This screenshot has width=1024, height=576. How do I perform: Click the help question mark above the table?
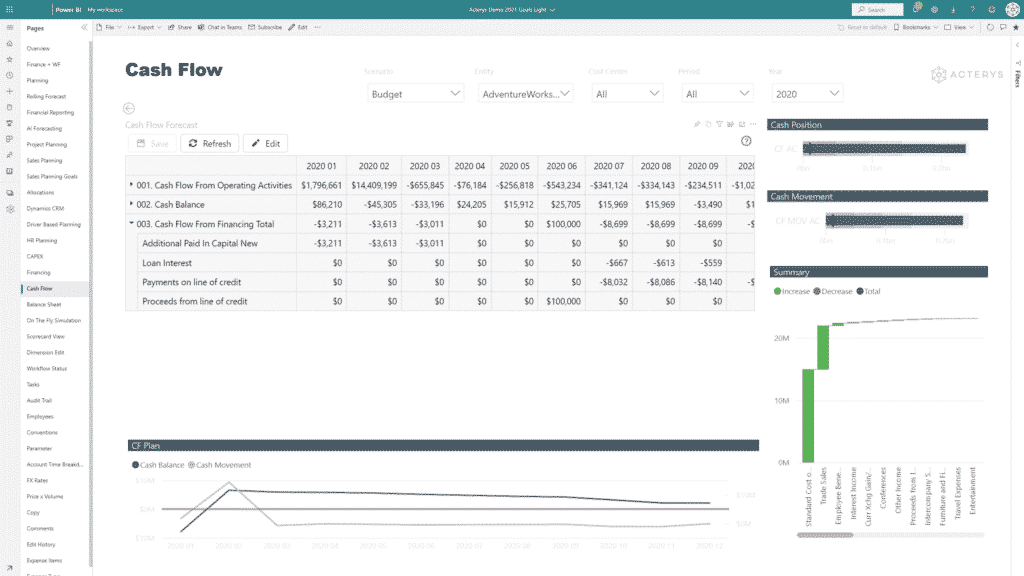pyautogui.click(x=746, y=141)
